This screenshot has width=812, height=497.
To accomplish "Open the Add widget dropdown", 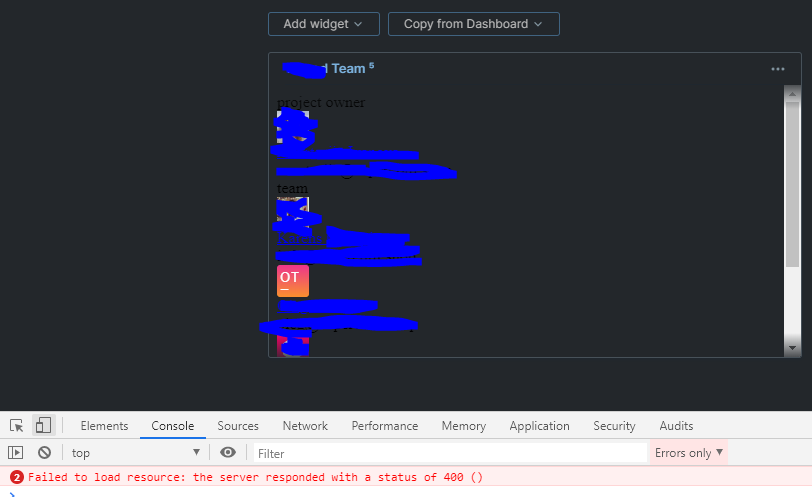I will coord(324,24).
